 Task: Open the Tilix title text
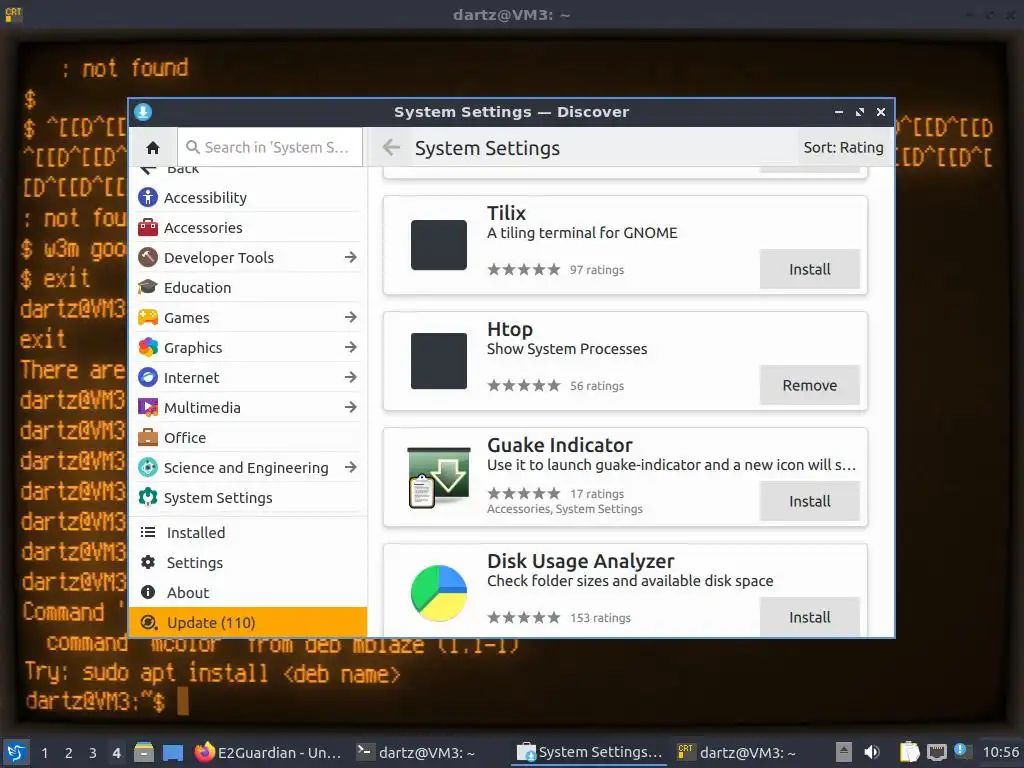pyautogui.click(x=506, y=213)
